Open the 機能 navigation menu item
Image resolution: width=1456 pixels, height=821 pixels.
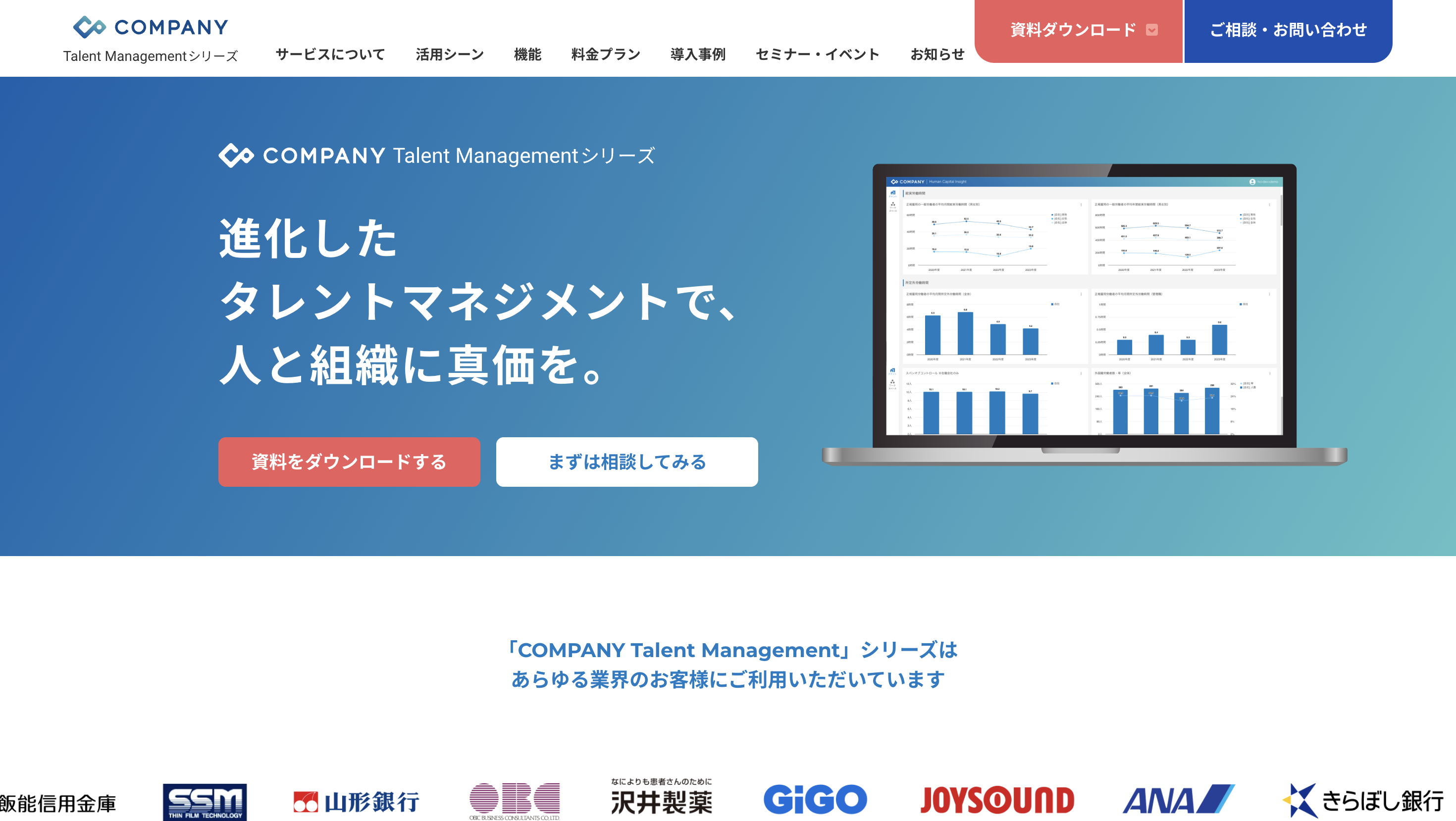(528, 54)
